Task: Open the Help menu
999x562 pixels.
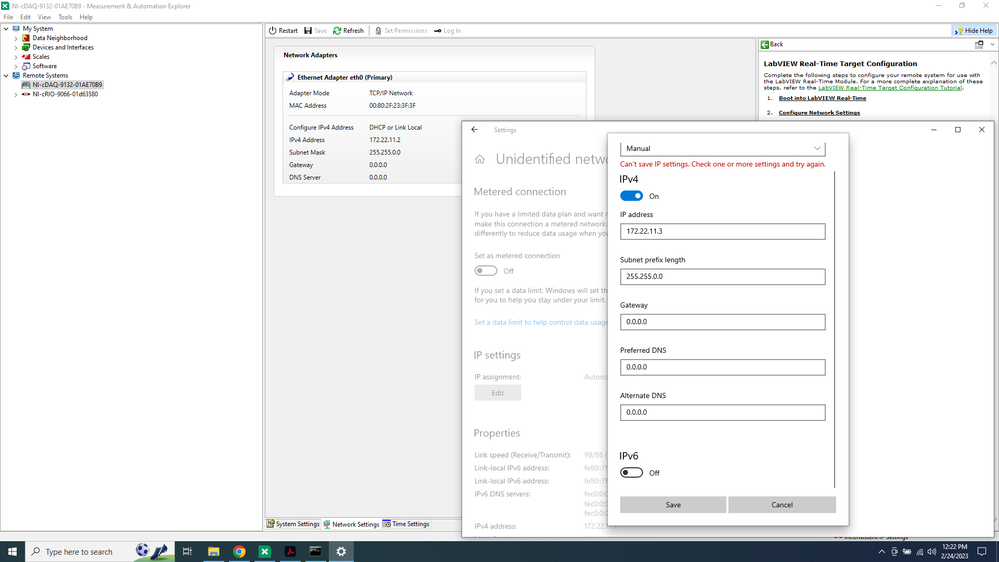Action: (x=86, y=17)
